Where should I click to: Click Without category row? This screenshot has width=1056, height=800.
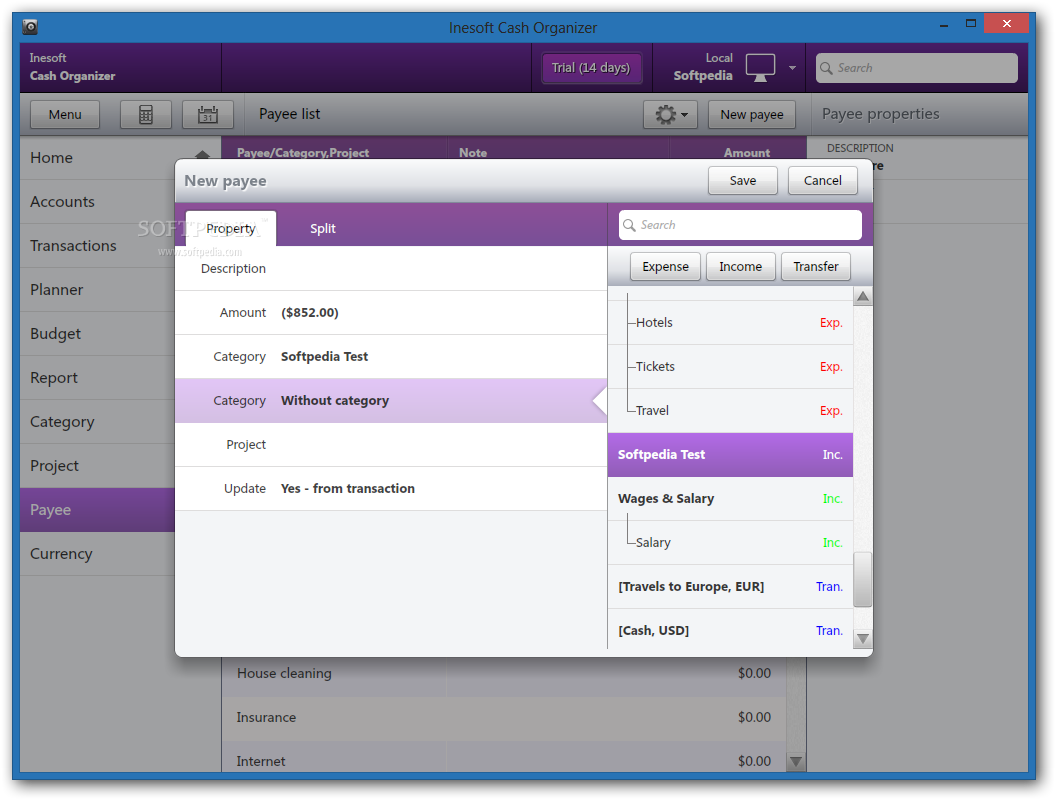click(x=391, y=401)
